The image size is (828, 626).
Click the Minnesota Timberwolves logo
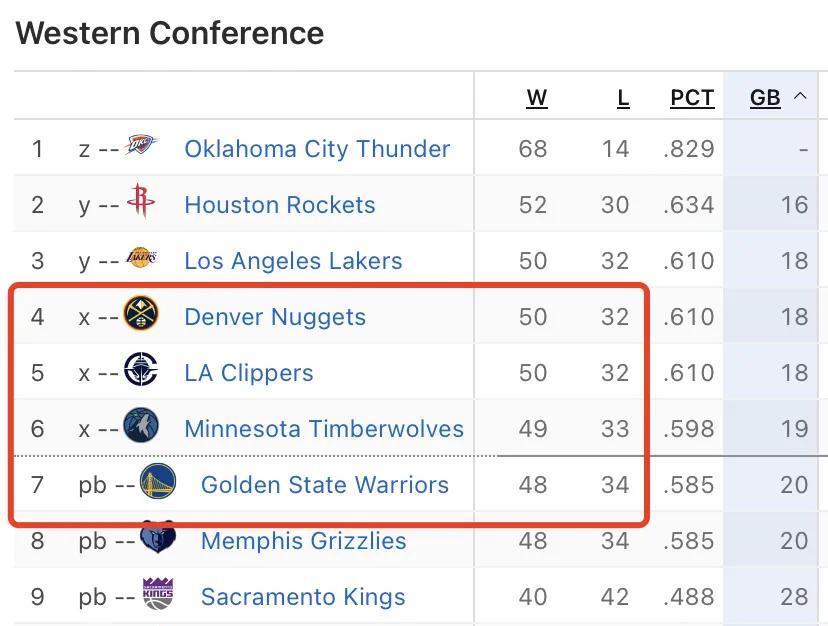coord(141,426)
